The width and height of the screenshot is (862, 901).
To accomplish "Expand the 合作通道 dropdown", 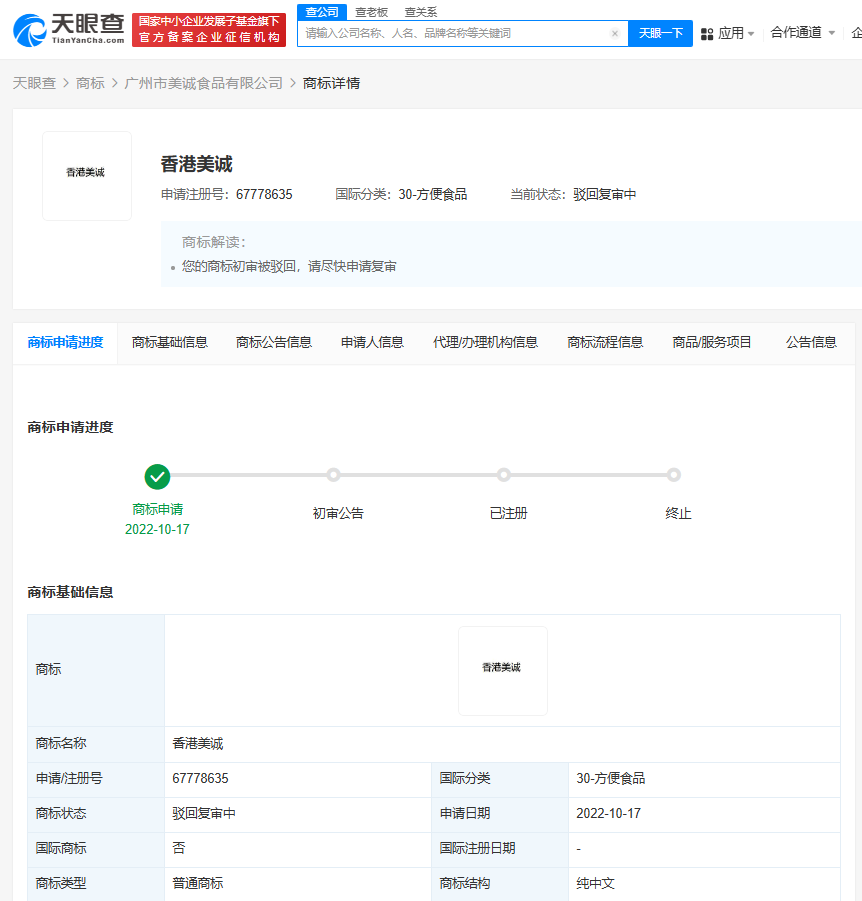I will coord(802,33).
